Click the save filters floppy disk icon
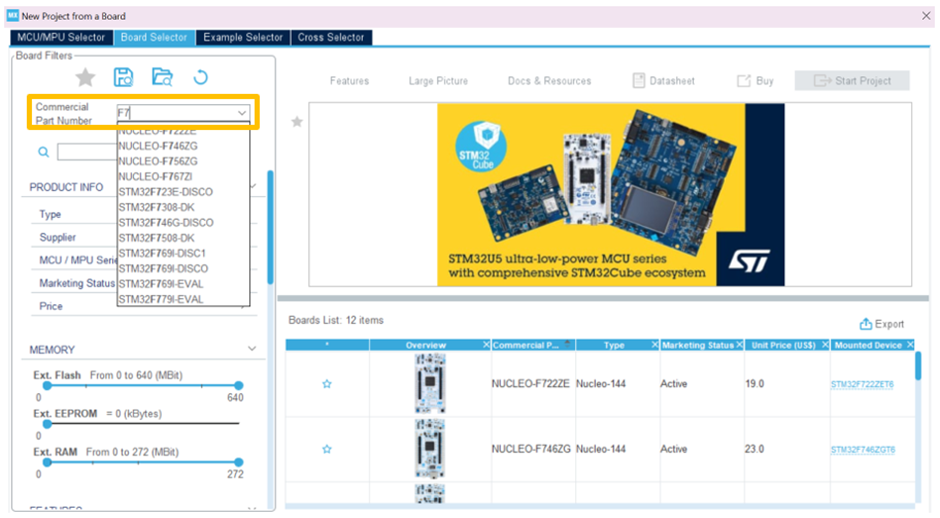940x518 pixels. coord(124,77)
